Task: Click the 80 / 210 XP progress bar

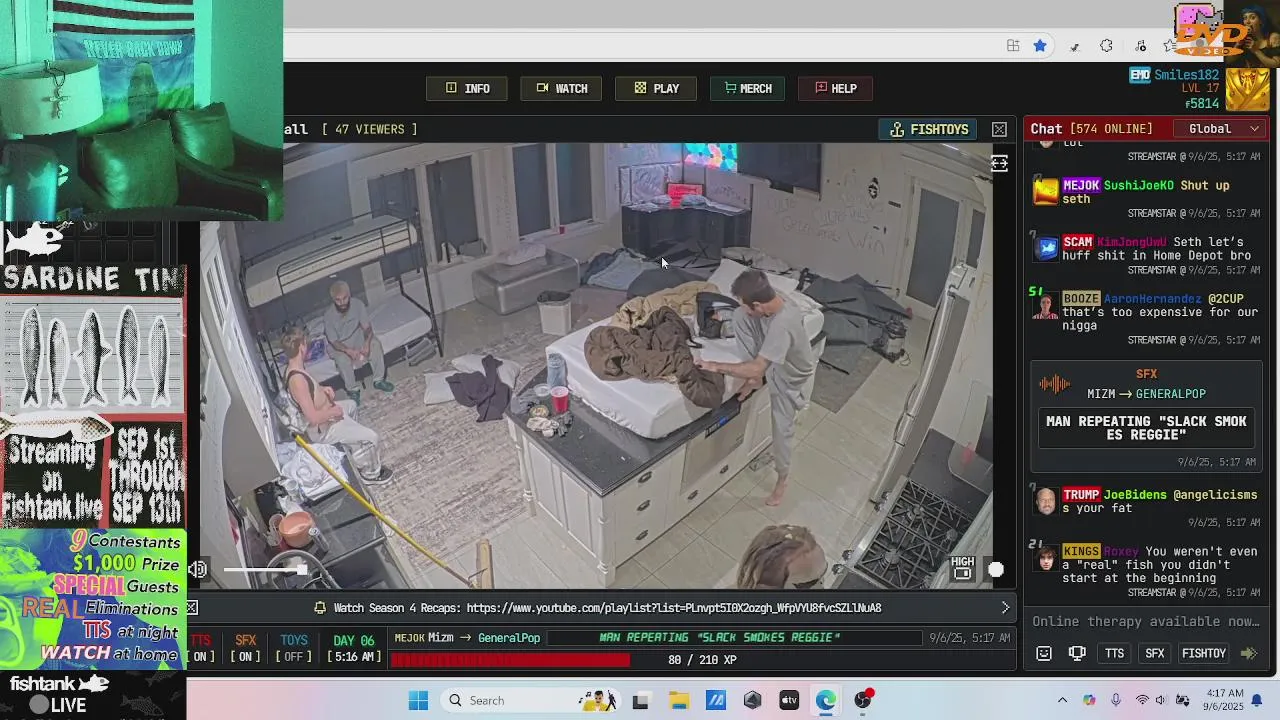Action: [701, 660]
